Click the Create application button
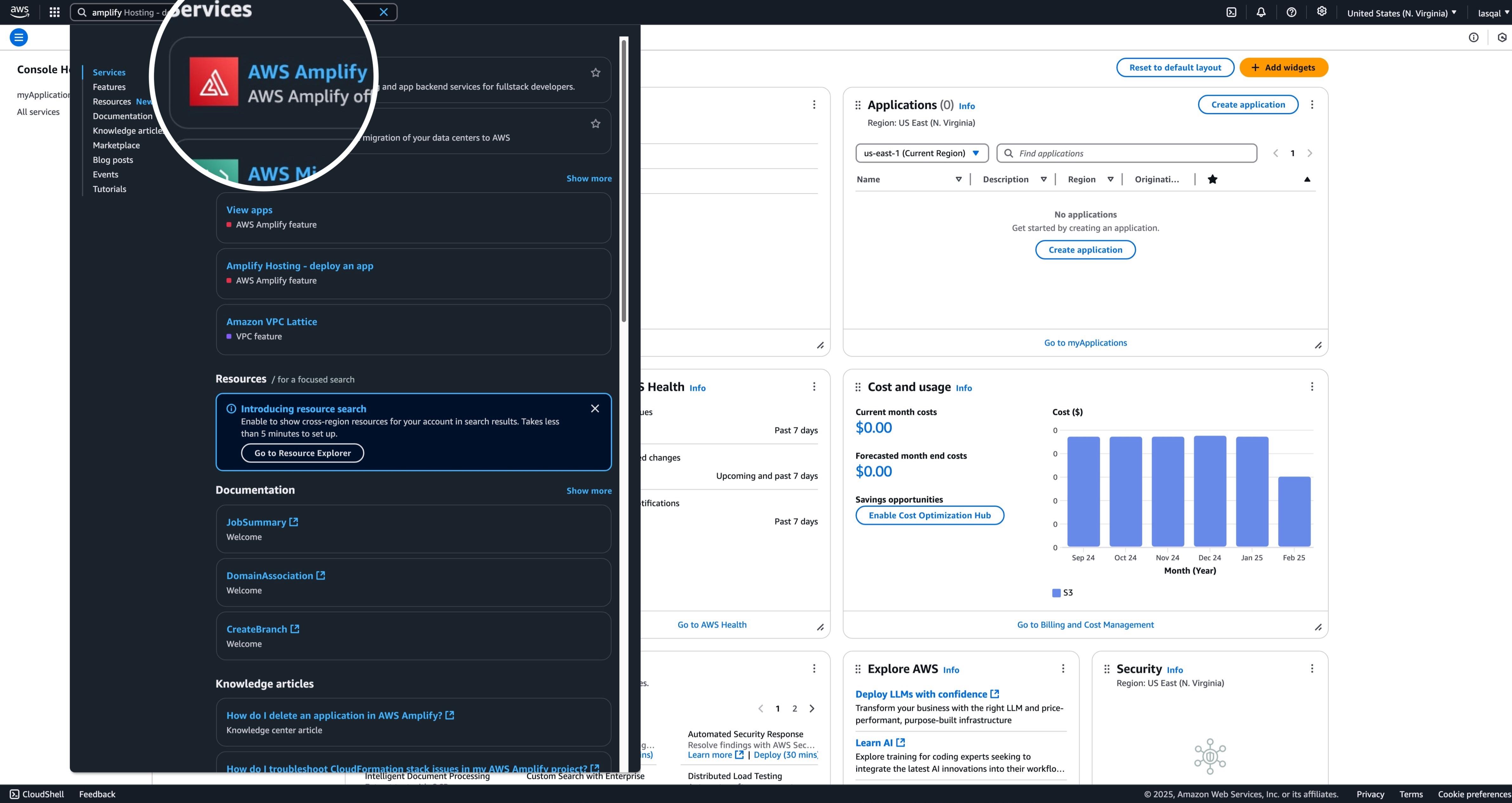This screenshot has width=1512, height=803. (x=1248, y=104)
